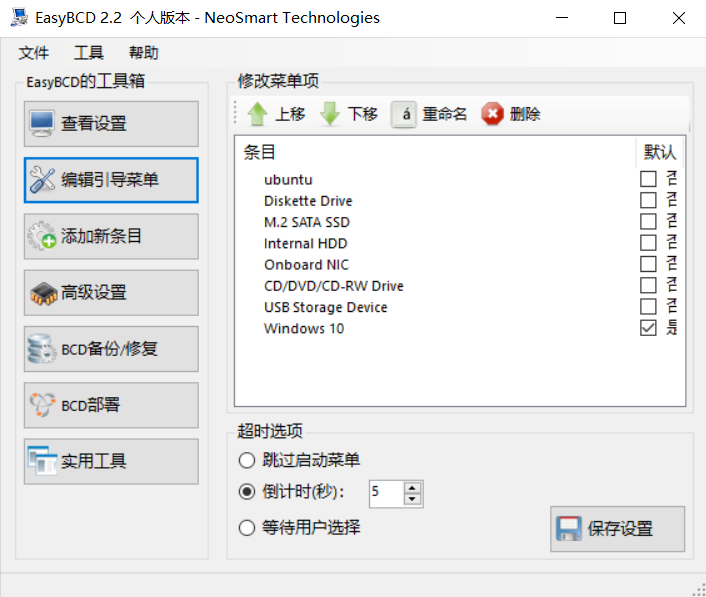Open the 帮助 menu
Viewport: 706px width, 597px height.
(144, 53)
